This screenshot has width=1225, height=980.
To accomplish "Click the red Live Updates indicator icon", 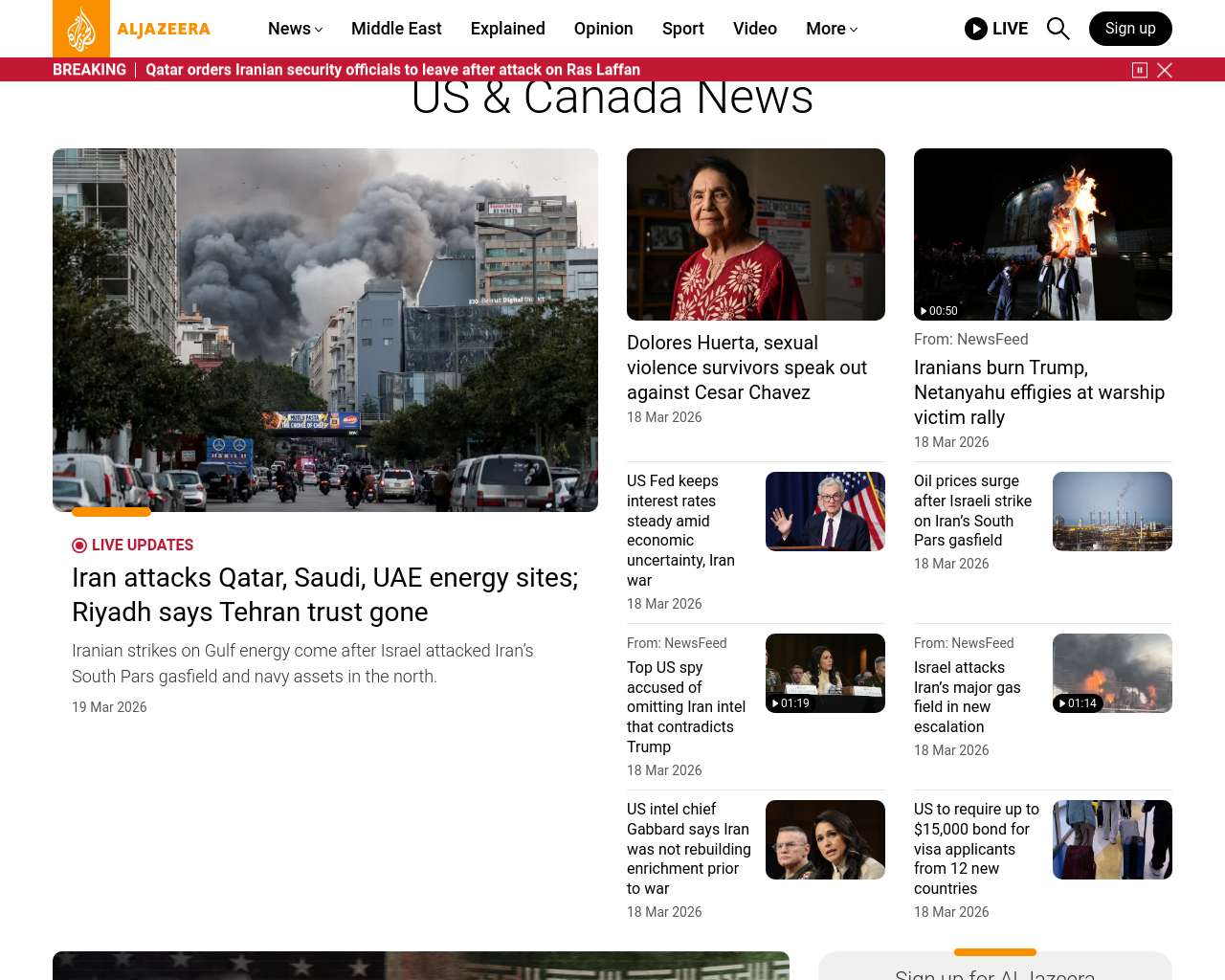I will [79, 546].
